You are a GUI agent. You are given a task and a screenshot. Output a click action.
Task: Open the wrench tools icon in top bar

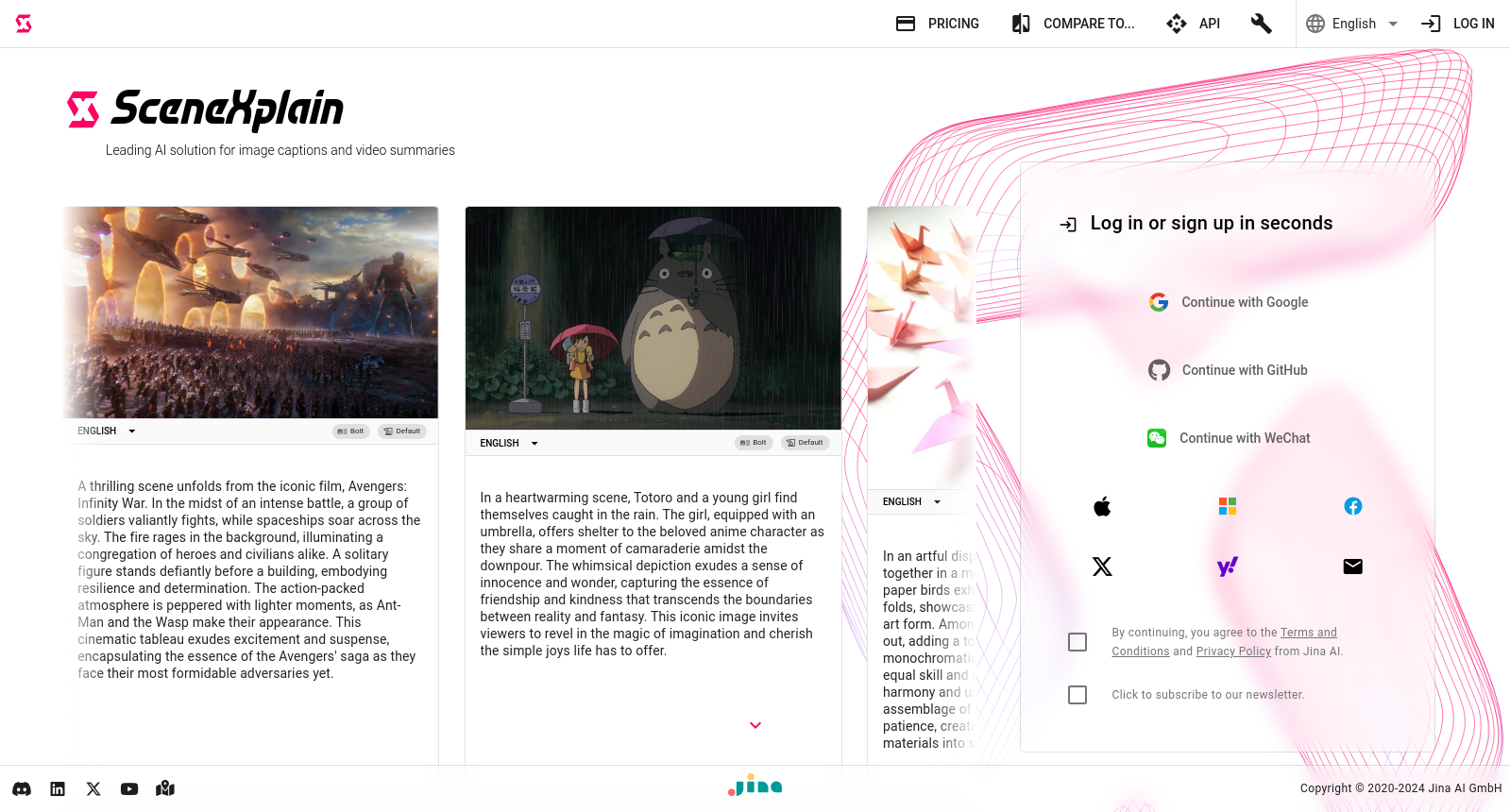pos(1261,24)
